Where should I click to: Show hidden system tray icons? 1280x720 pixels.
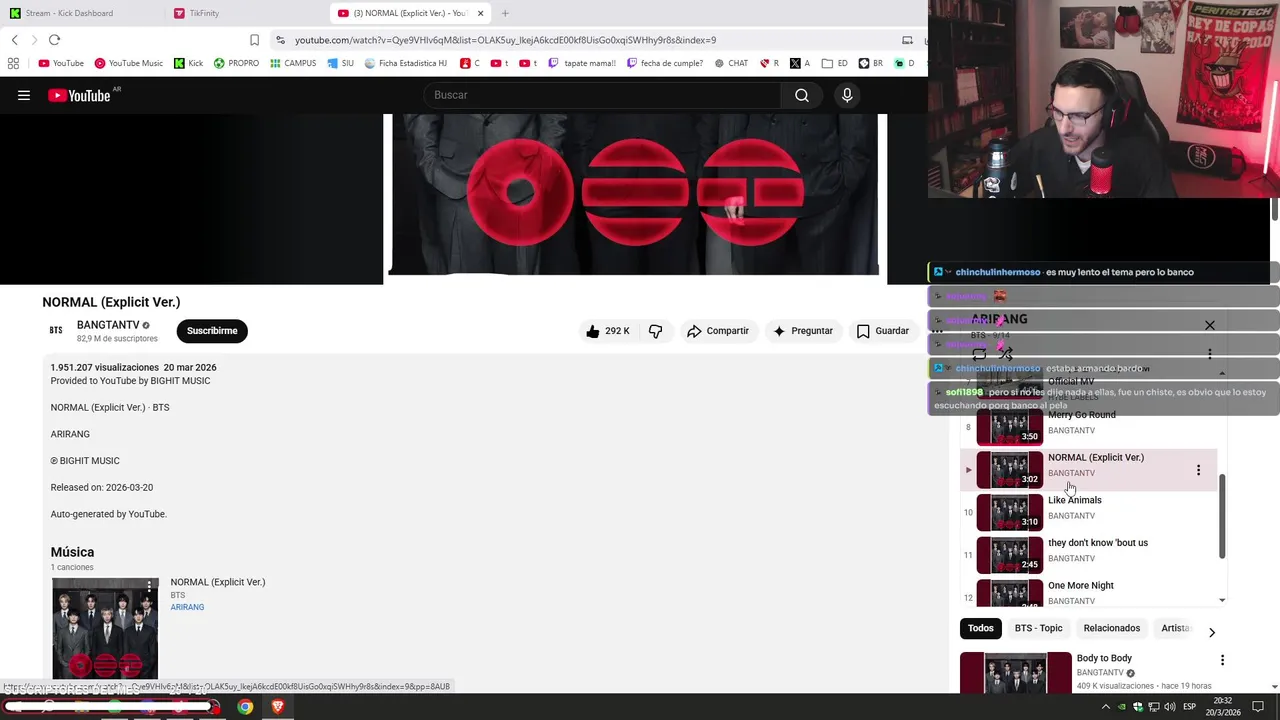pyautogui.click(x=1105, y=707)
